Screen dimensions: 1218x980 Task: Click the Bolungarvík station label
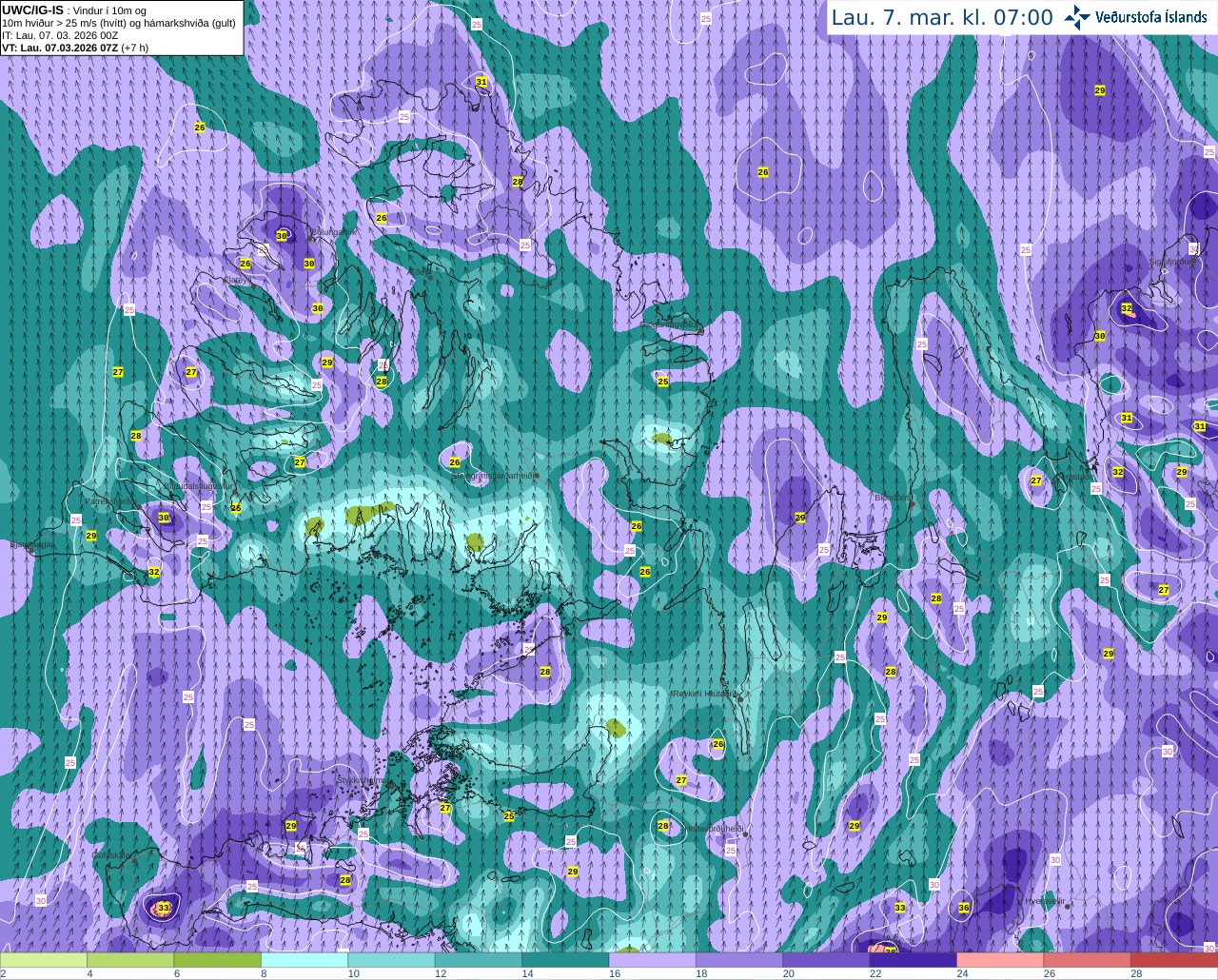coord(335,232)
